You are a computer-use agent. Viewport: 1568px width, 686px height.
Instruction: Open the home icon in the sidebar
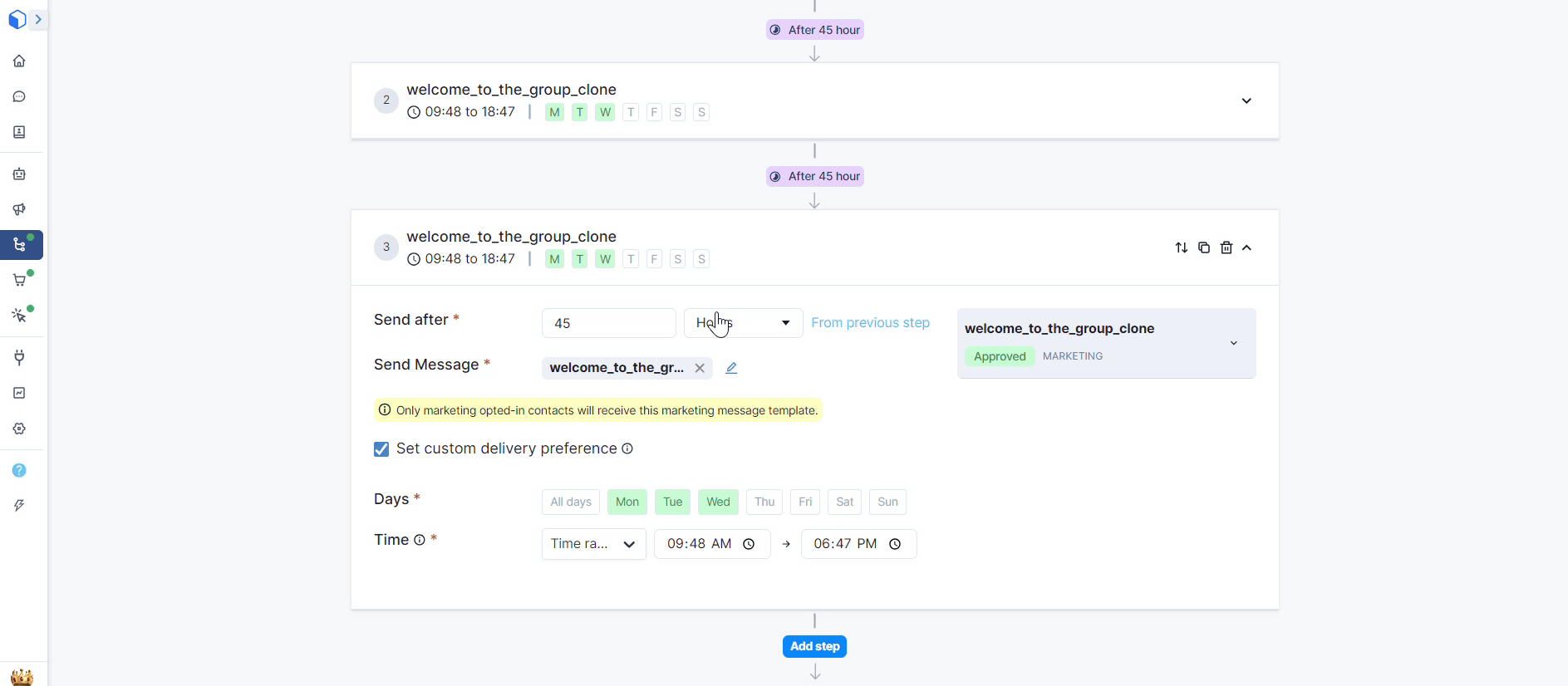pos(19,61)
